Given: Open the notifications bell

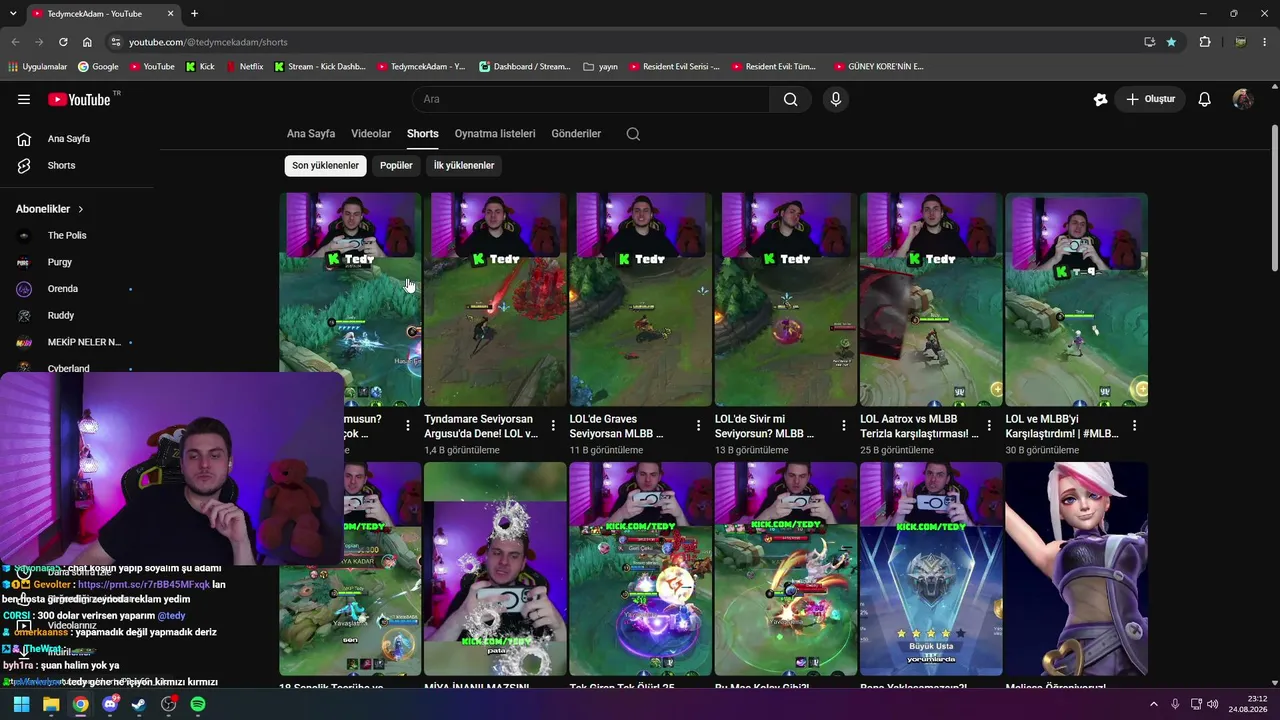Looking at the screenshot, I should point(1205,99).
